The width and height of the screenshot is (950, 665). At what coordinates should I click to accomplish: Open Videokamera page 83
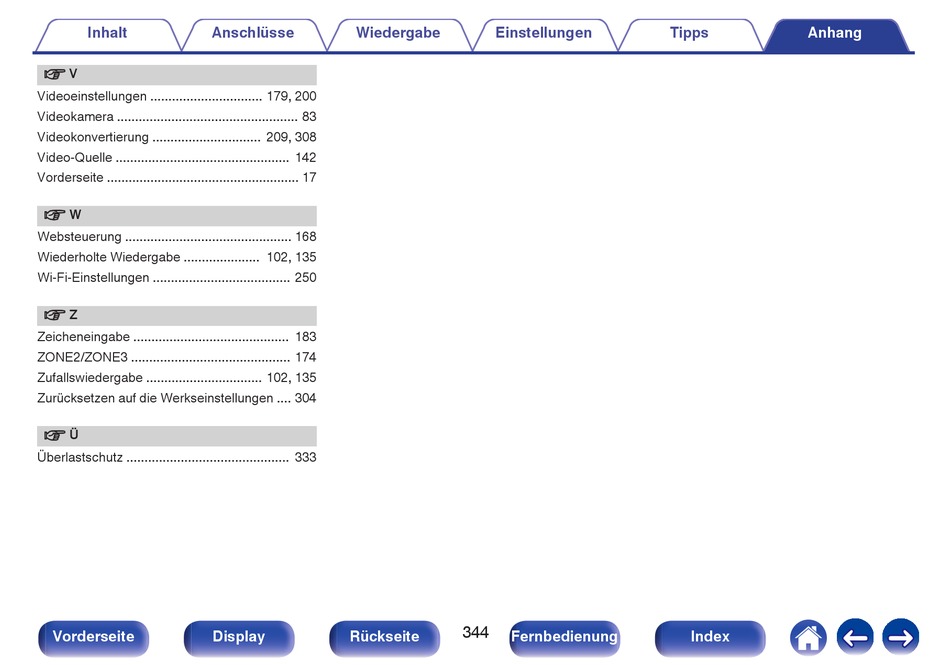point(309,117)
